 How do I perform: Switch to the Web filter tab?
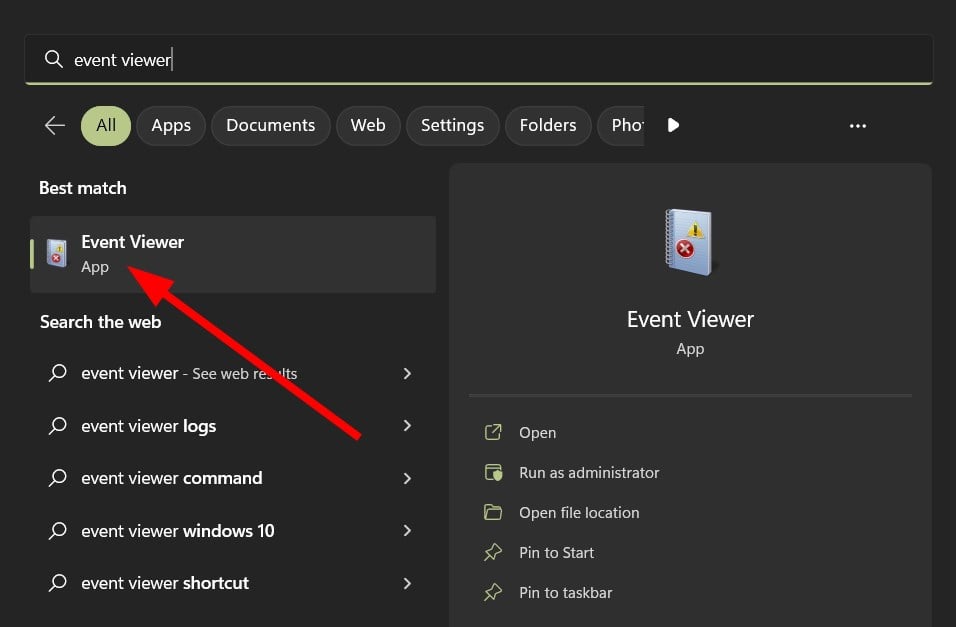368,126
